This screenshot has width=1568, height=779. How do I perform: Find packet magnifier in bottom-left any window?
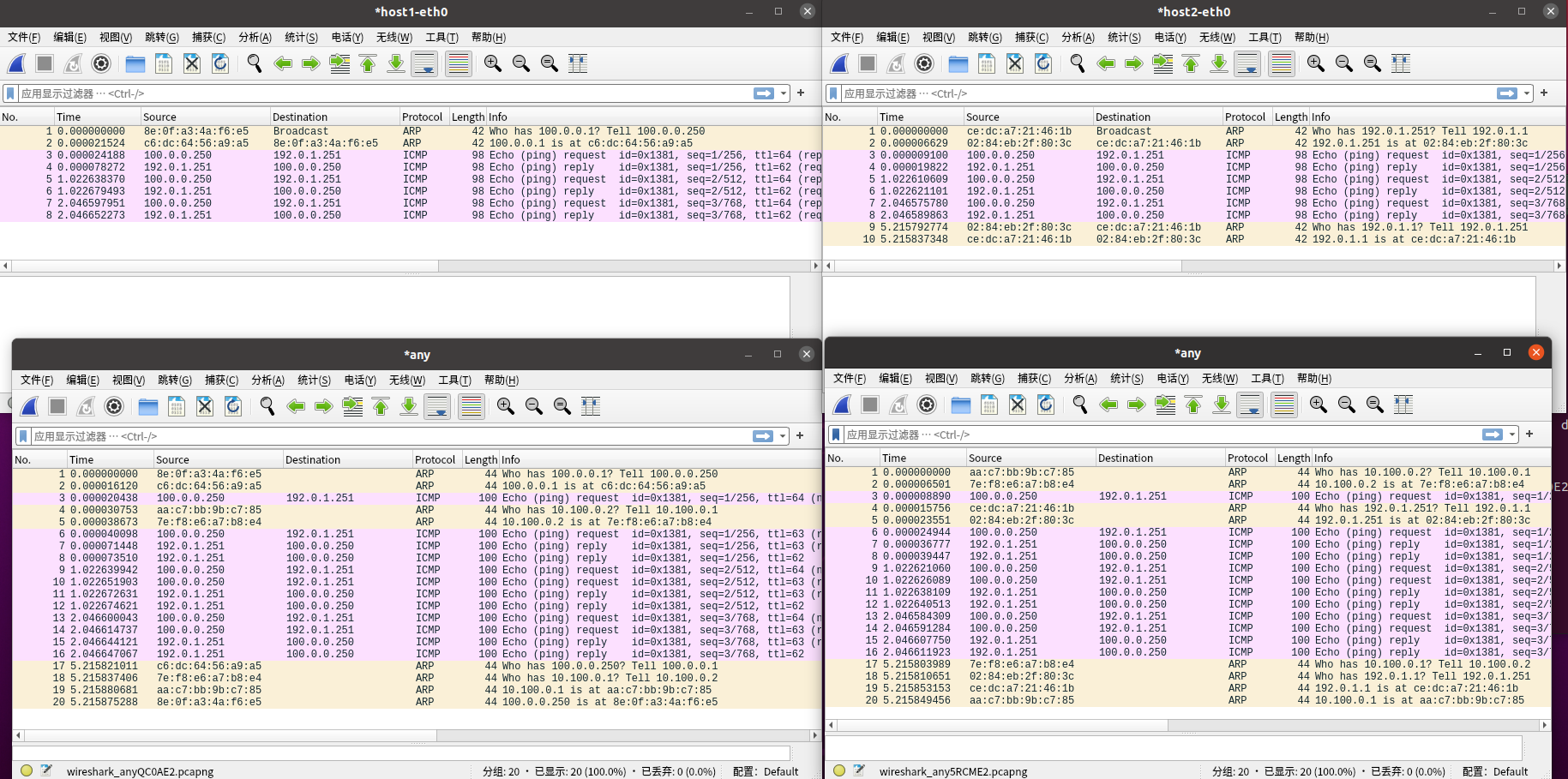[x=267, y=406]
